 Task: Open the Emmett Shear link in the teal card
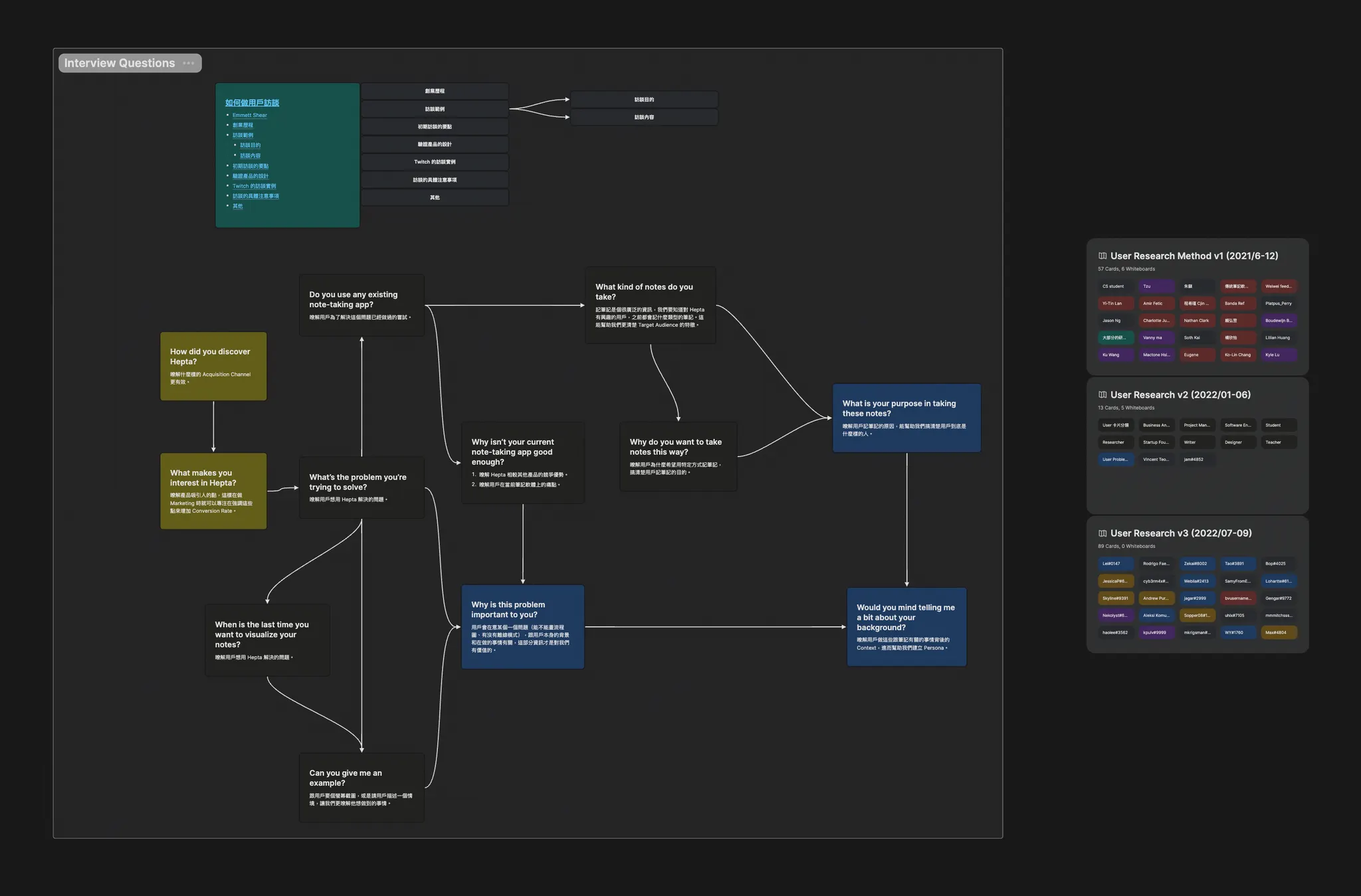pyautogui.click(x=249, y=116)
